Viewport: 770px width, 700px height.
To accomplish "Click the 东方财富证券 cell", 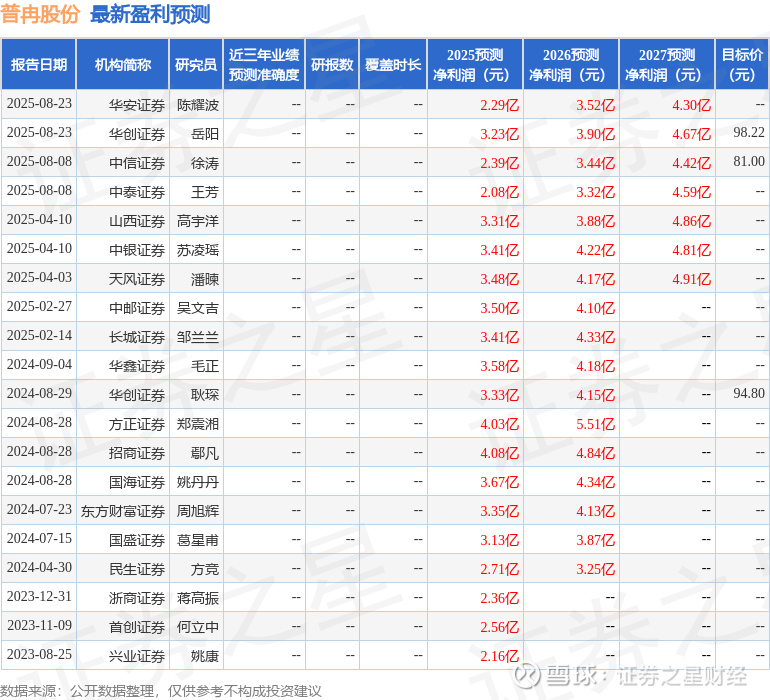I will point(123,510).
